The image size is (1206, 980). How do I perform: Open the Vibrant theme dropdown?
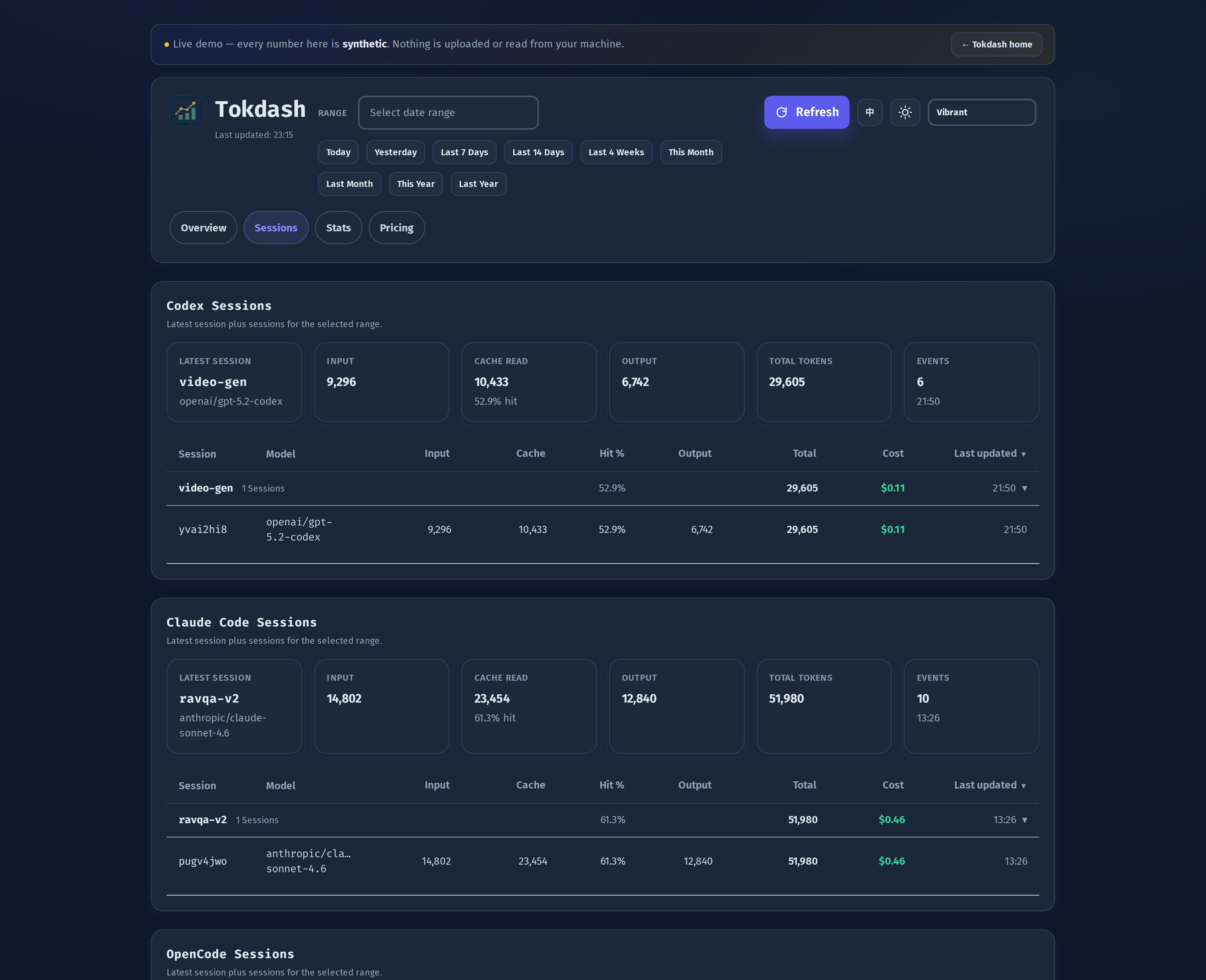point(982,112)
